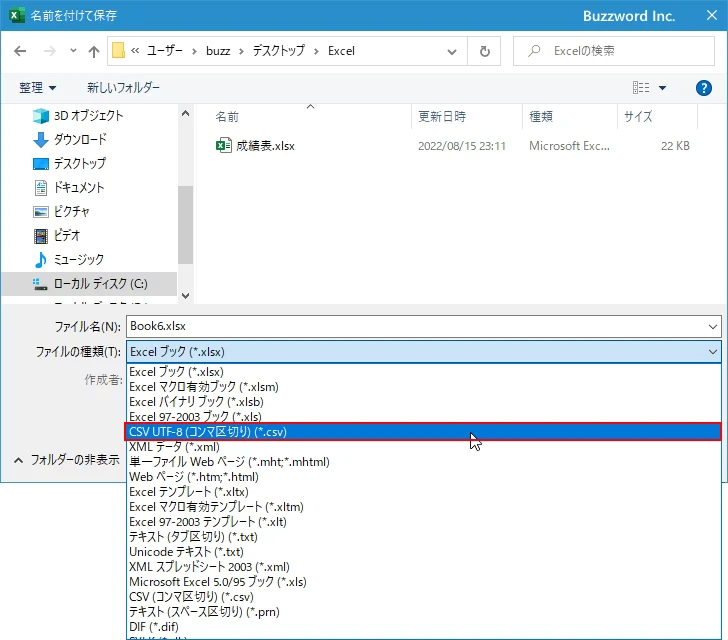Choose Excel マクロ有効テンプレート (*.xltm) option
Viewport: 728px width, 640px height.
point(423,507)
